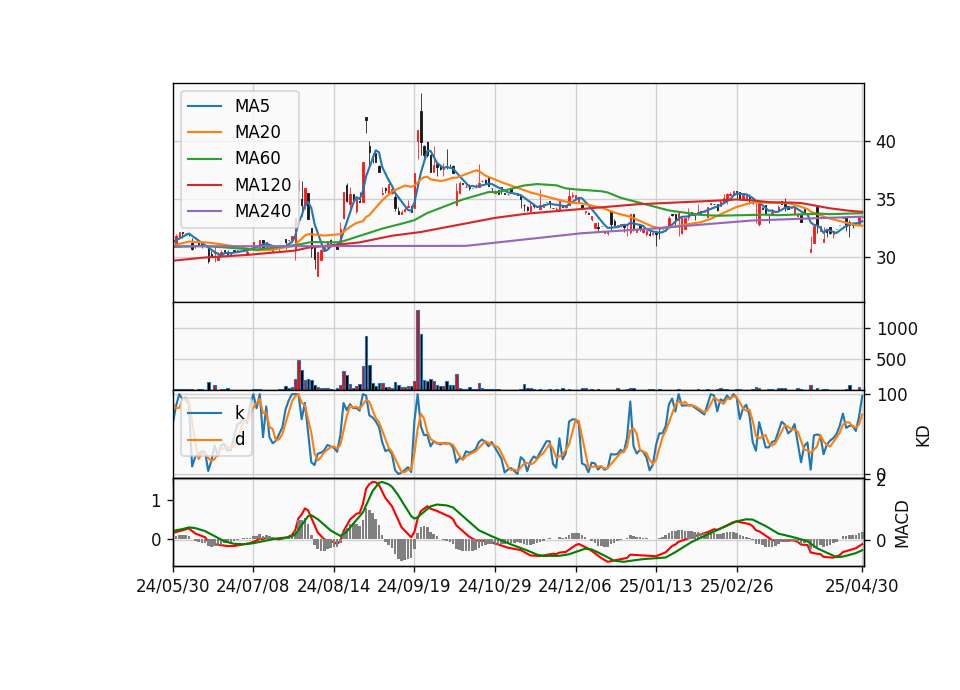Click the volume axis value 1000
Screen dimensions: 960x690
897,329
